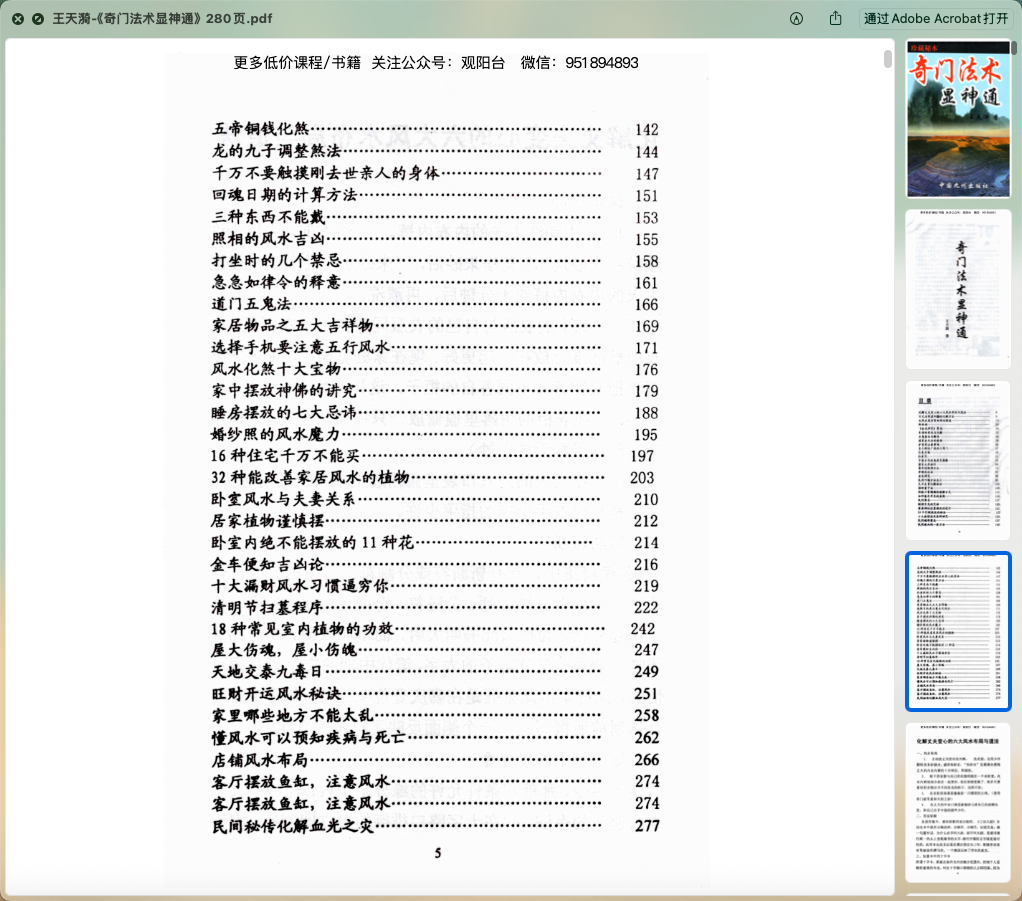The image size is (1022, 901).
Task: Click the 五帝铜钱化煞 contents entry
Action: tap(261, 129)
